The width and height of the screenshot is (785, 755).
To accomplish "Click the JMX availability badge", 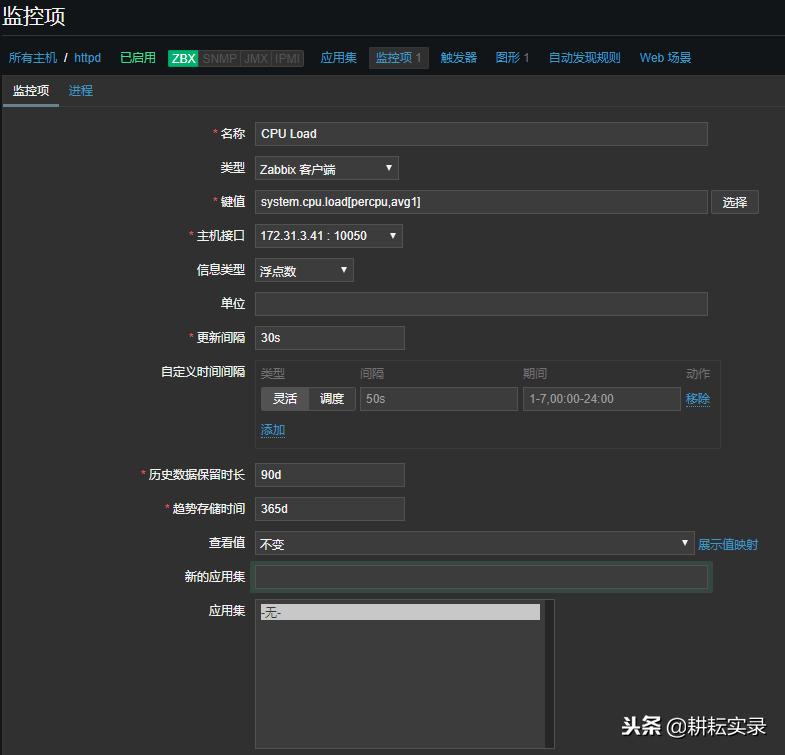I will pyautogui.click(x=256, y=59).
